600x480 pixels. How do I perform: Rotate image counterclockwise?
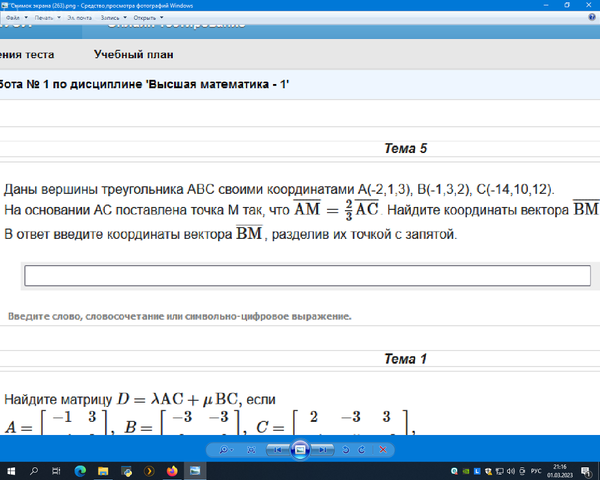point(346,450)
